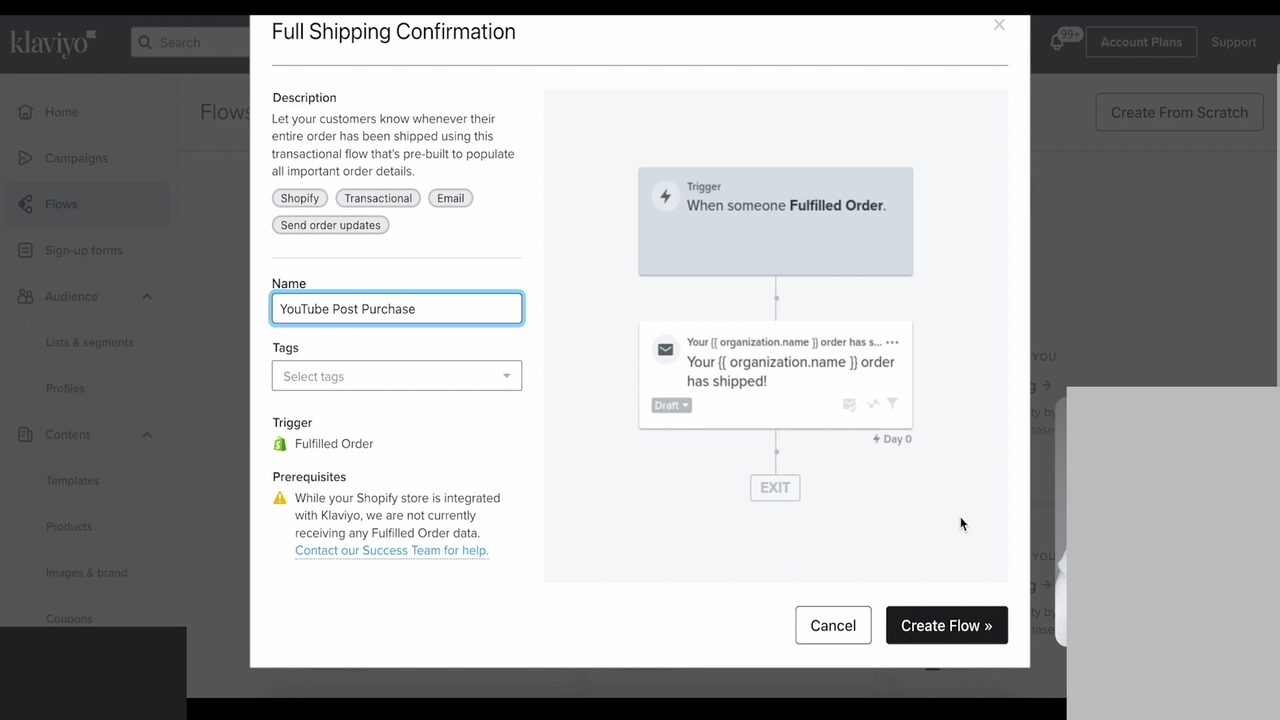This screenshot has height=720, width=1280.
Task: Click the Create Flow button
Action: [946, 625]
